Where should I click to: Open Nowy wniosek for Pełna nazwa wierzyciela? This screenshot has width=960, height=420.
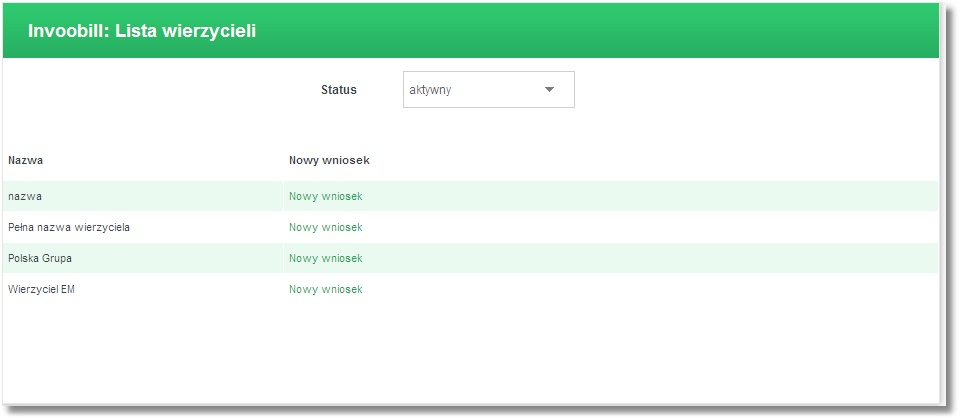click(x=326, y=228)
